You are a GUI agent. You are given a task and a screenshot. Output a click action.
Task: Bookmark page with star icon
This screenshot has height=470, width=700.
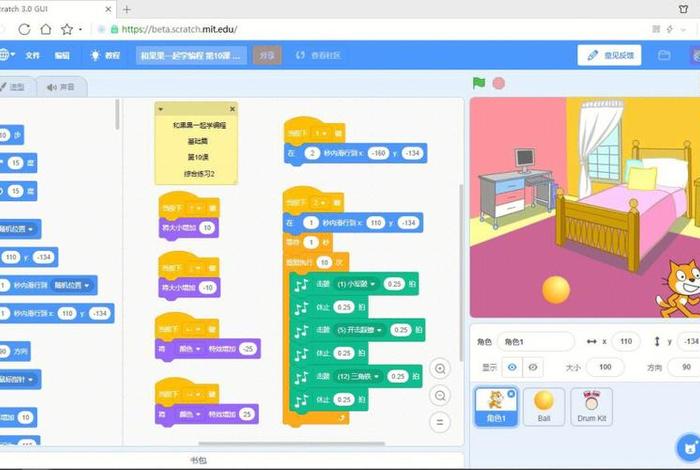tap(67, 29)
